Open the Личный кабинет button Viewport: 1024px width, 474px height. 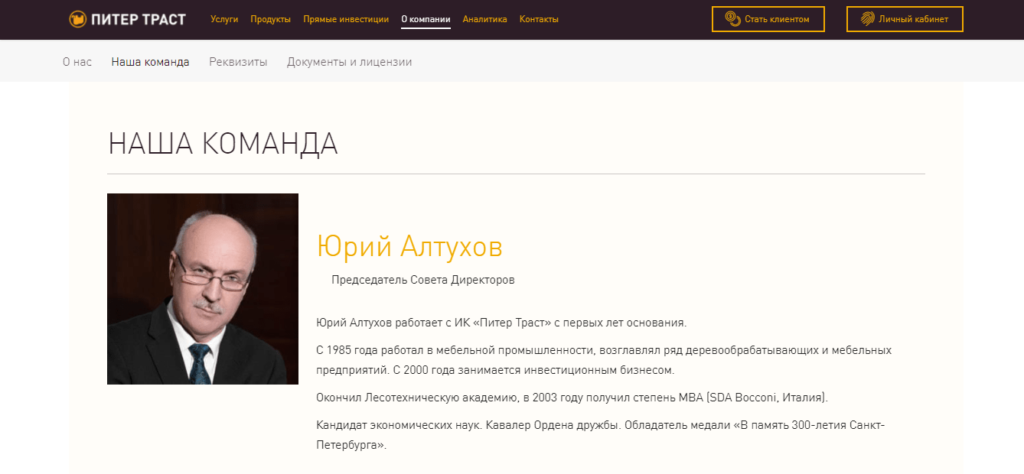904,19
